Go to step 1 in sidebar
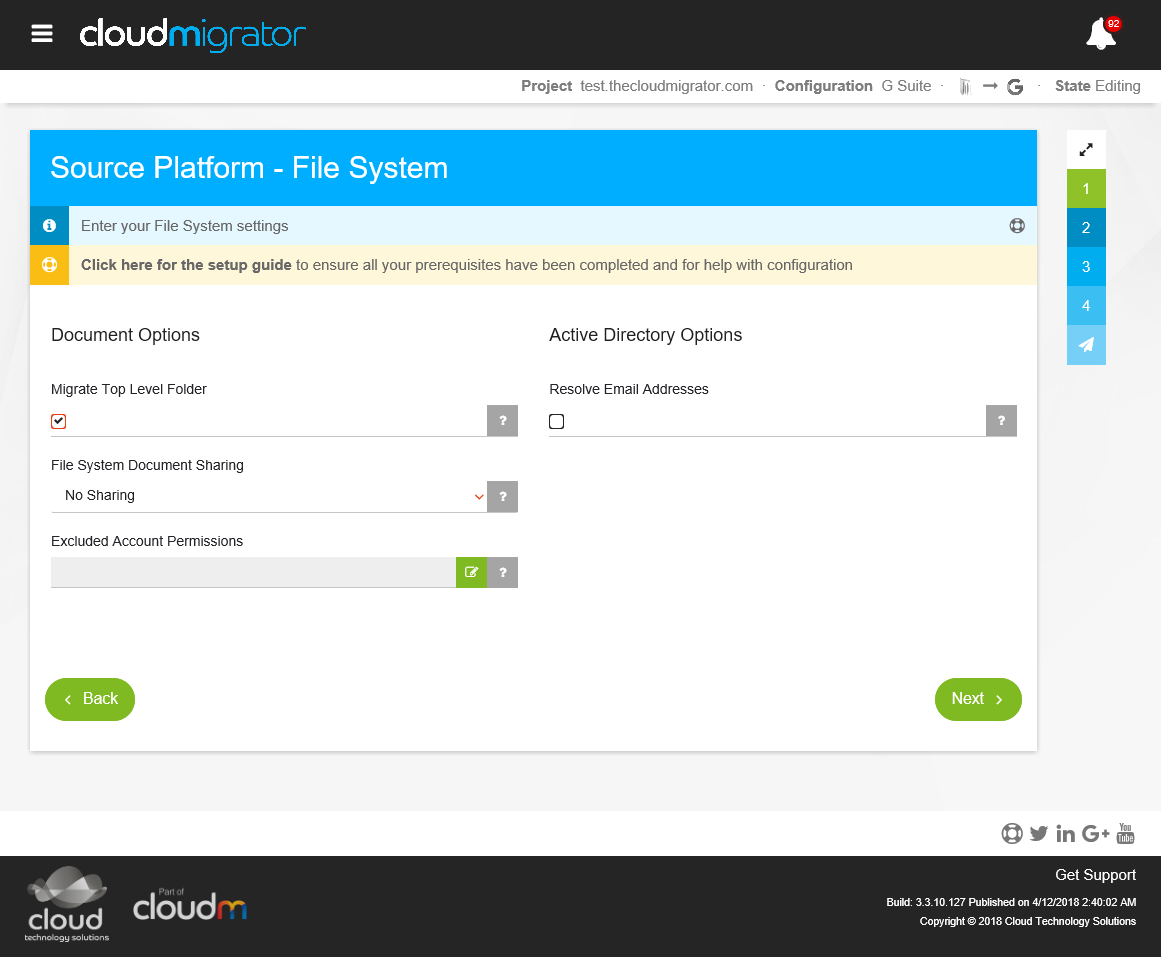 coord(1086,189)
